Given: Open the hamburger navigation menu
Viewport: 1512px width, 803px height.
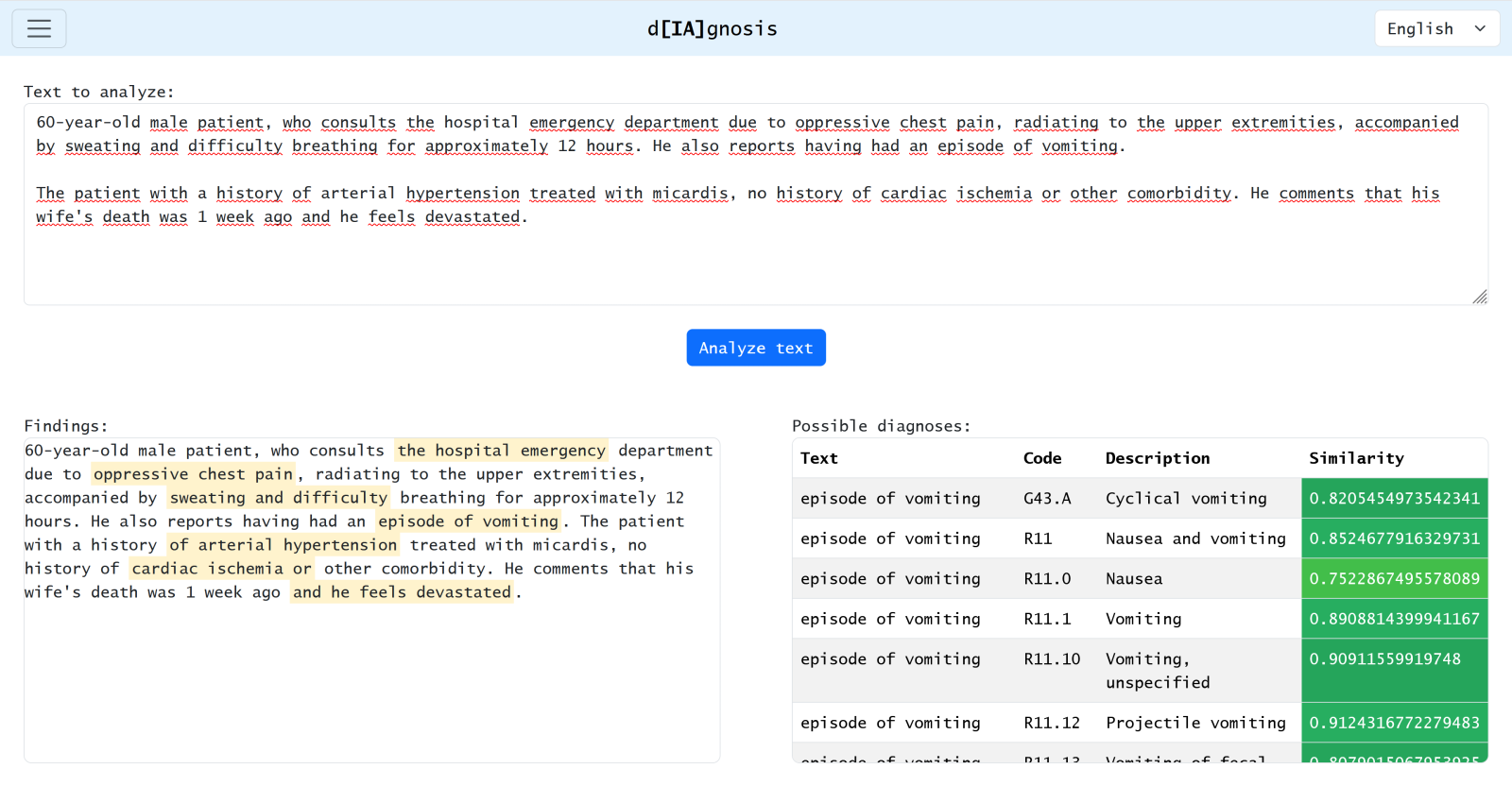Looking at the screenshot, I should click(x=39, y=28).
